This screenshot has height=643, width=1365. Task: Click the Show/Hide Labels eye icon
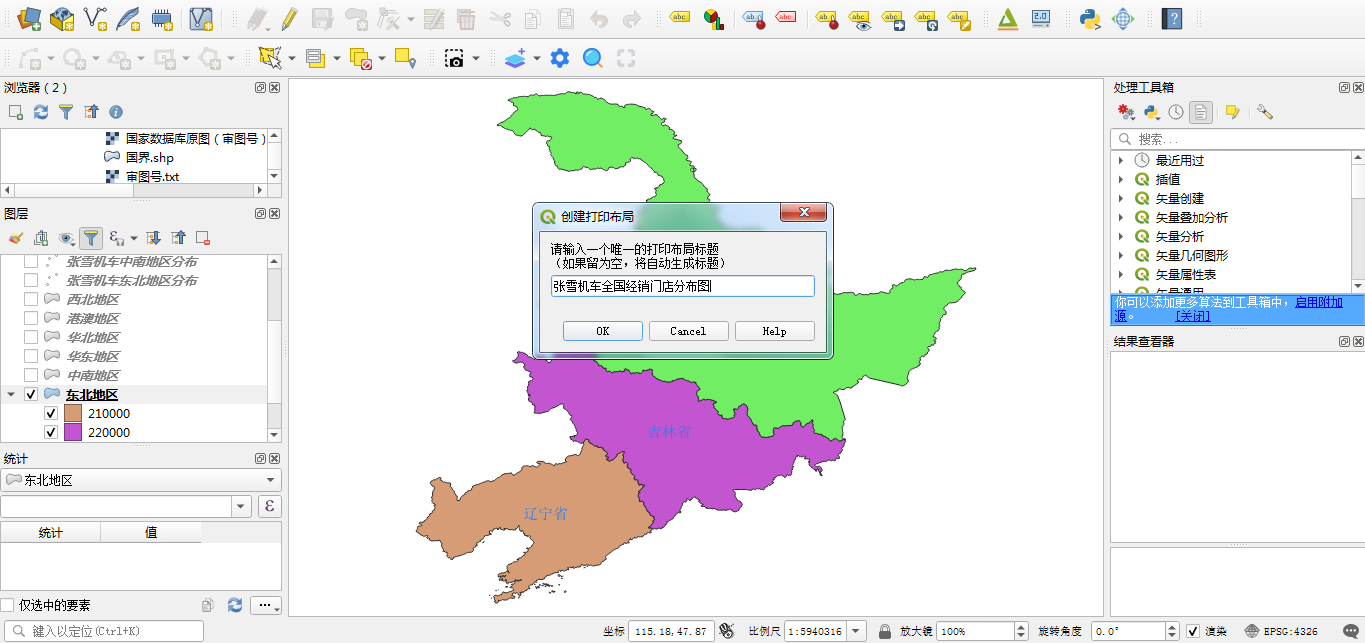click(x=859, y=18)
